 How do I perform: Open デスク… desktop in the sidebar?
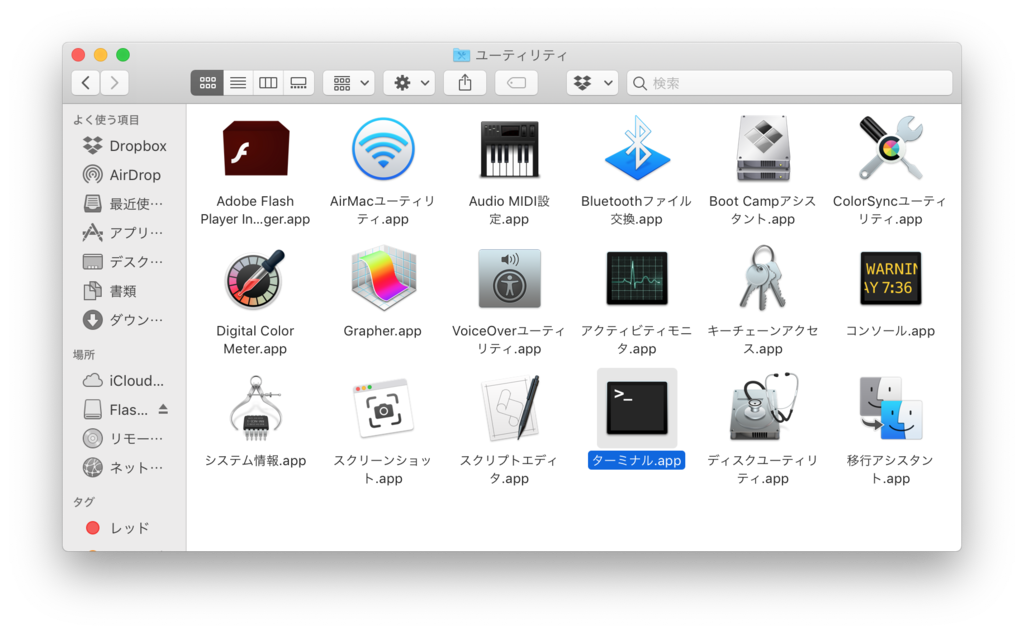[x=124, y=262]
